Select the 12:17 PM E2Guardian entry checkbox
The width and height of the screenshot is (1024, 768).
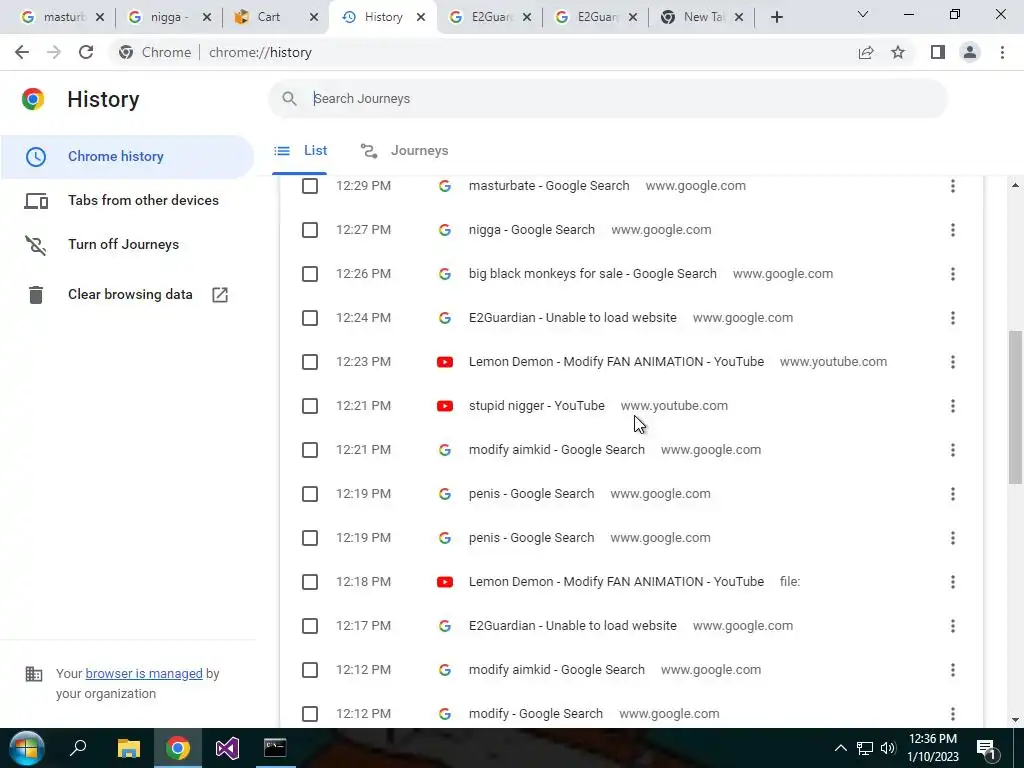coord(310,626)
